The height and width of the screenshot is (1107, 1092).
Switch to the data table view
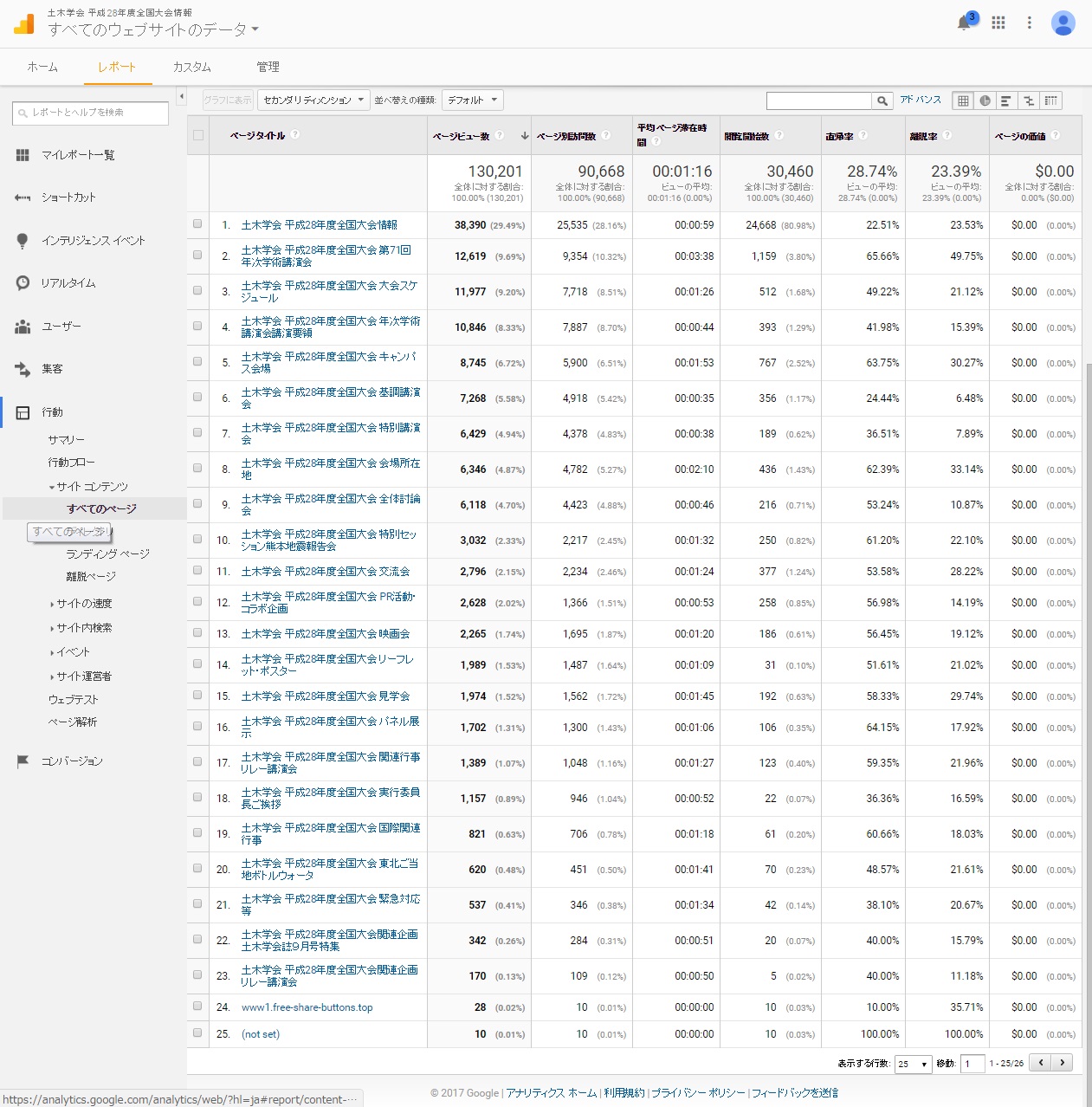[x=963, y=100]
